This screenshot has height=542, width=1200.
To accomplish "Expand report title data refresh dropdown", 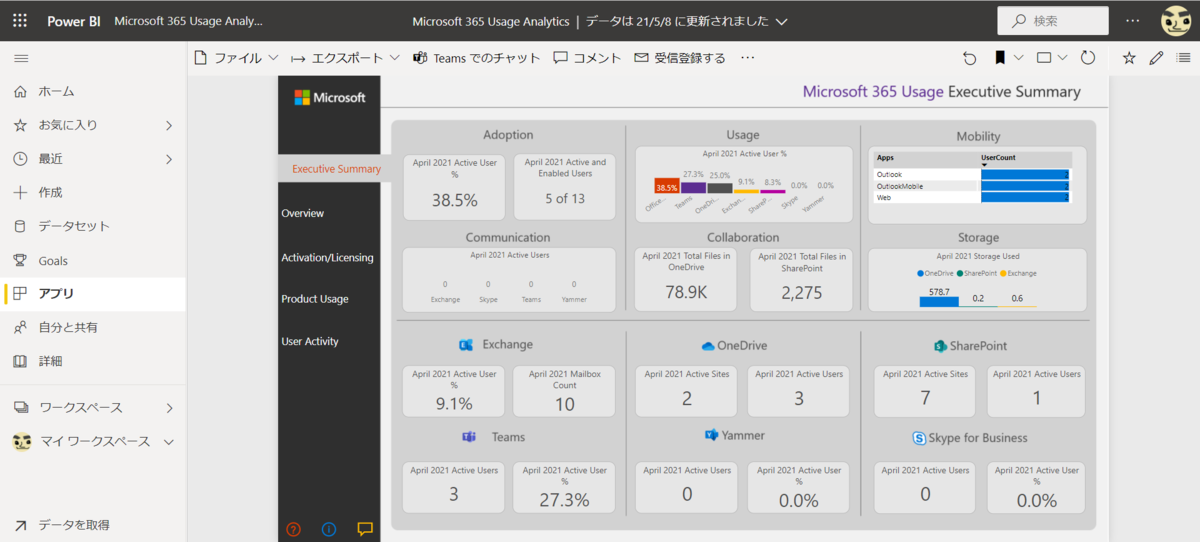I will [x=781, y=21].
